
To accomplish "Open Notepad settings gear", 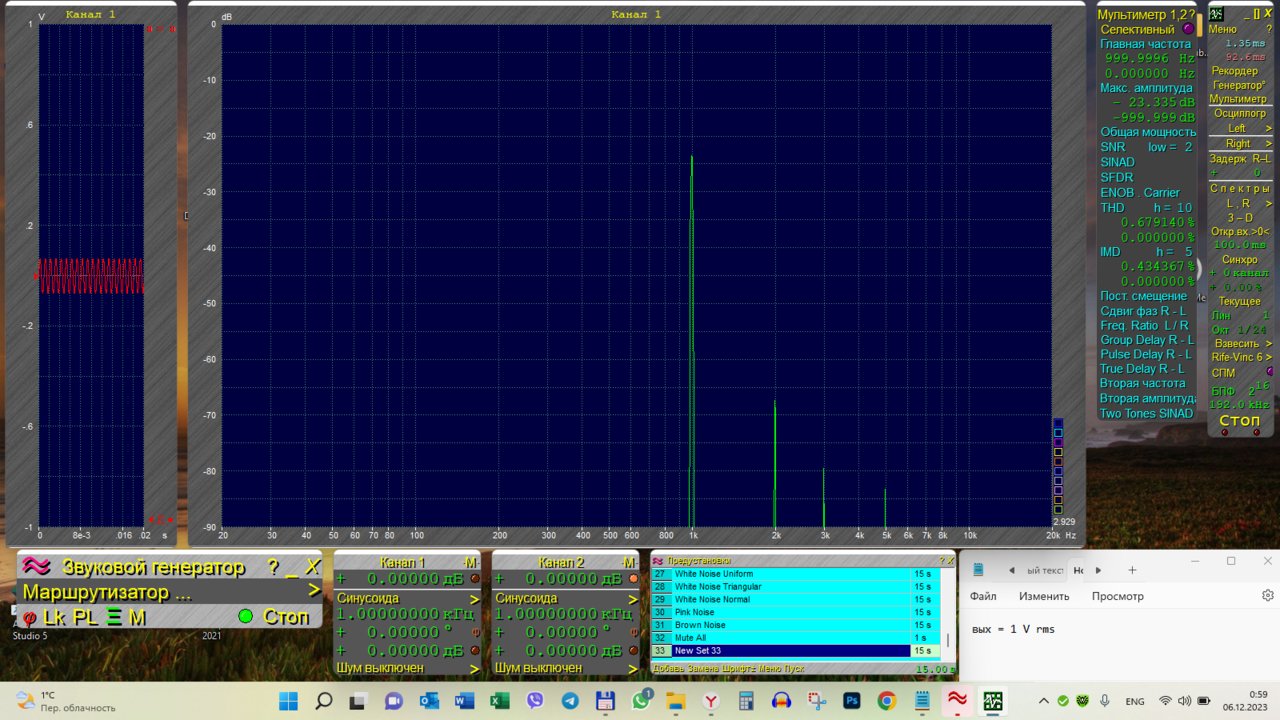I will point(1267,596).
